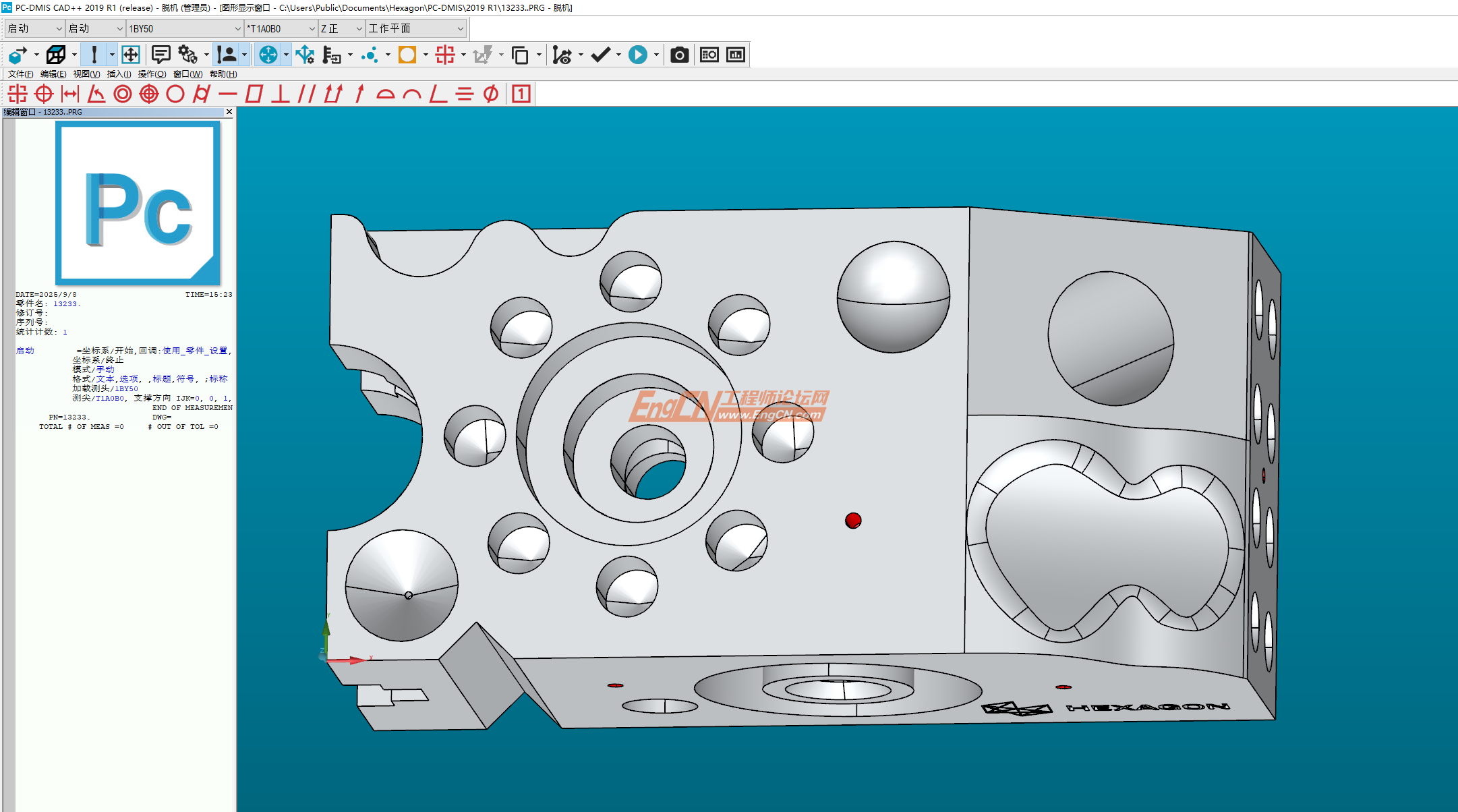Open the 插入(I) menu
Viewport: 1458px width, 812px height.
119,74
